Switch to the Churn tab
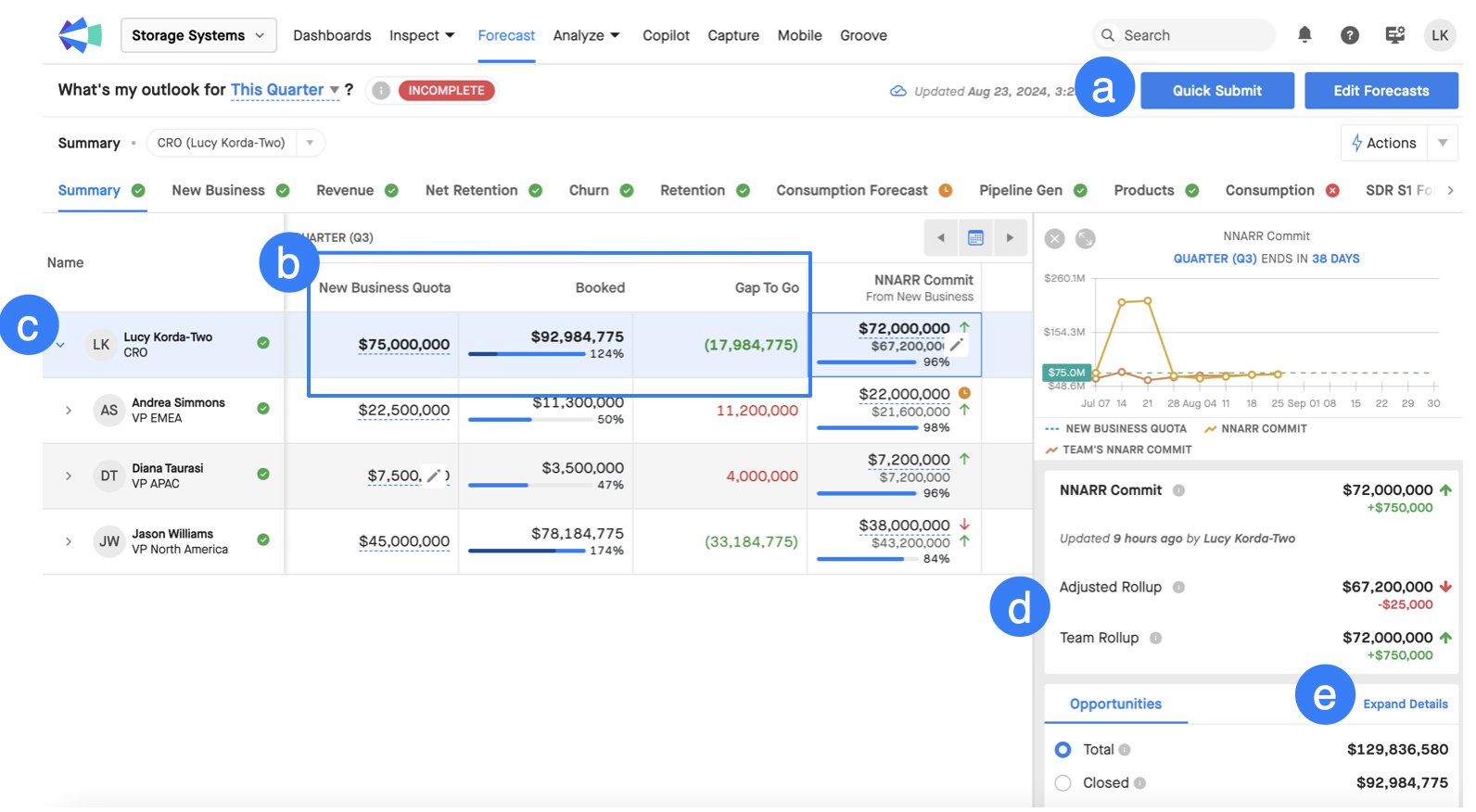The width and height of the screenshot is (1476, 812). [601, 191]
